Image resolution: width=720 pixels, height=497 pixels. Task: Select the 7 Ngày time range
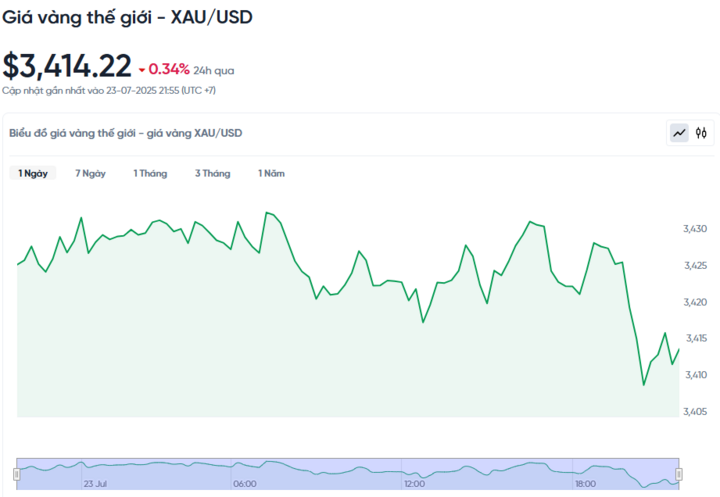[x=90, y=173]
